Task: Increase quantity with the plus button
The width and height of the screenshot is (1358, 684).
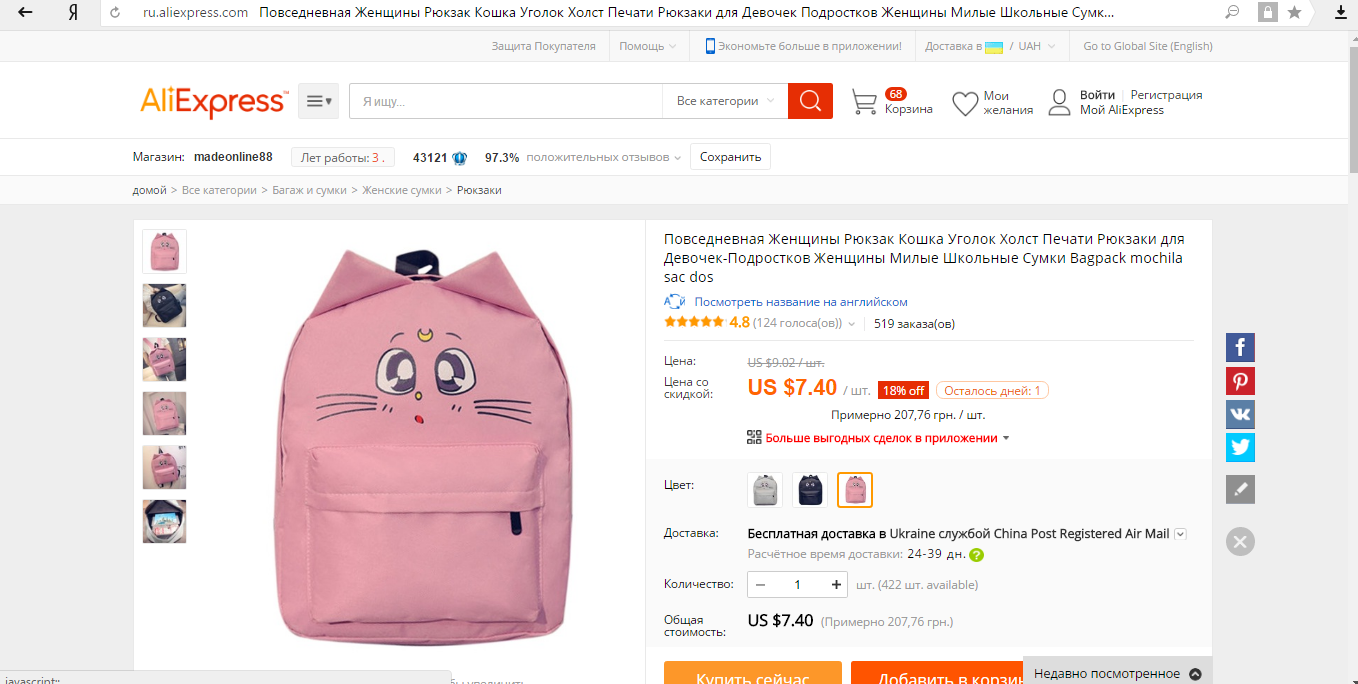Action: 836,585
